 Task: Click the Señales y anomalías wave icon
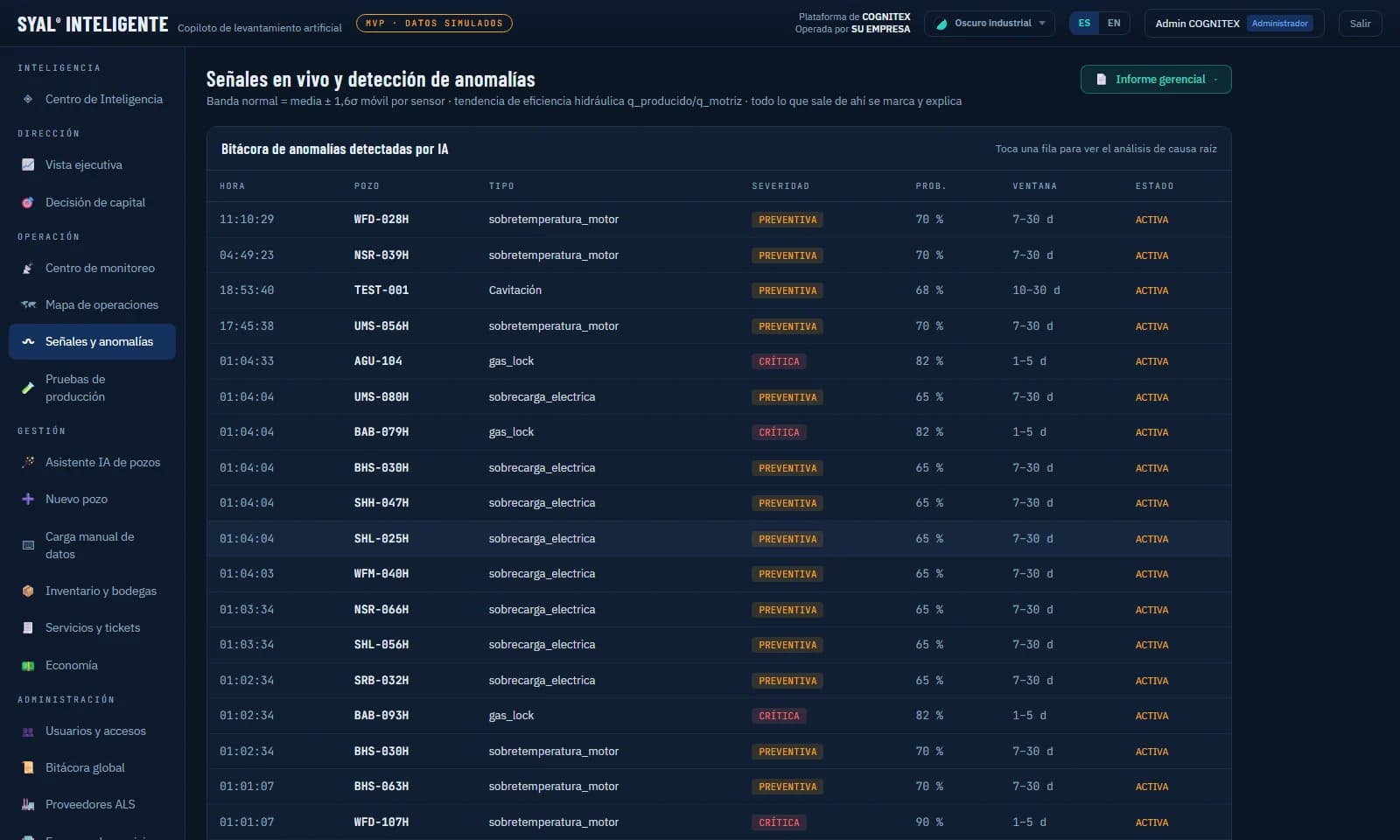point(28,342)
